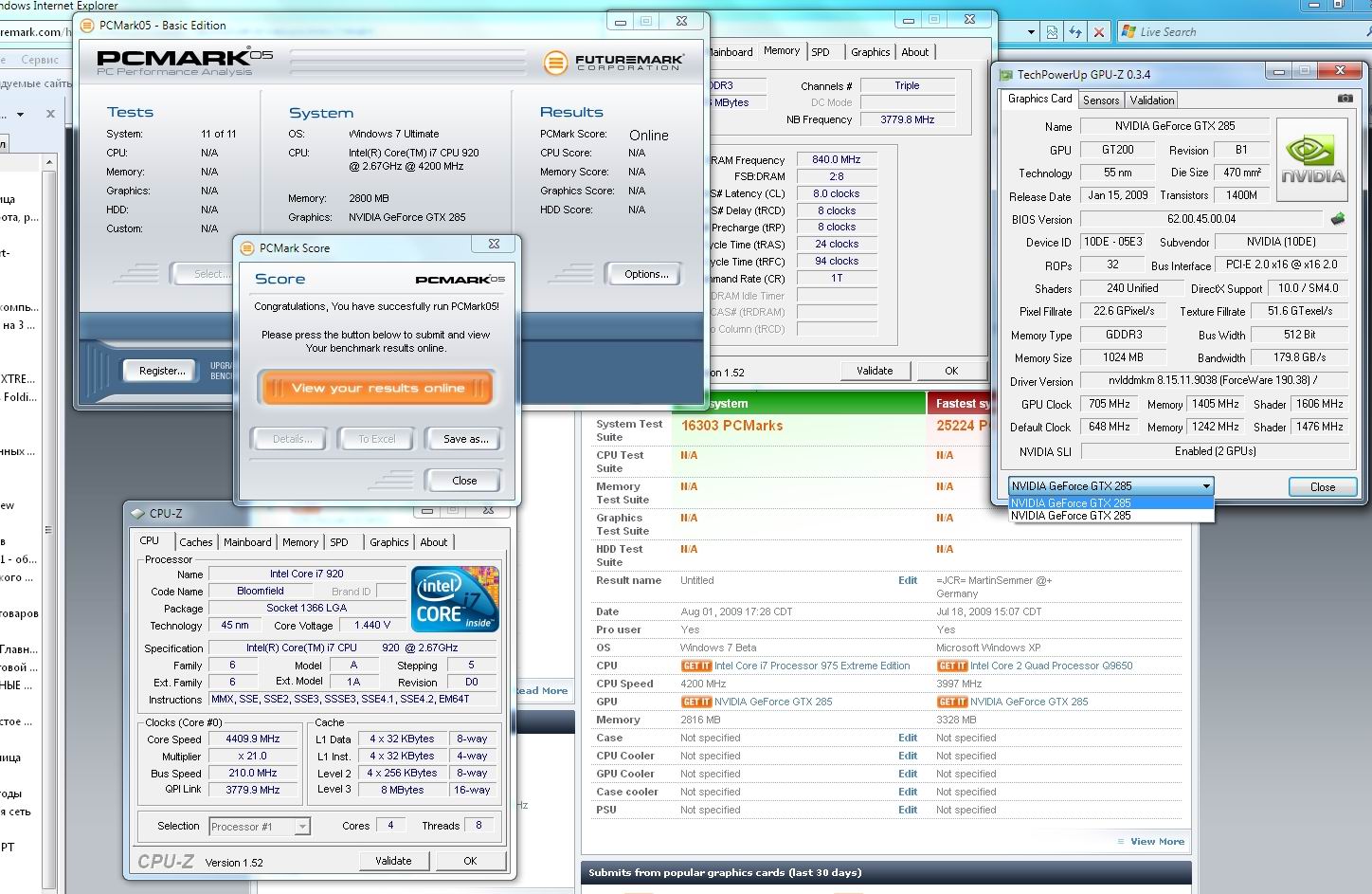Image resolution: width=1372 pixels, height=894 pixels.
Task: Open SPD tab in front CPU-Z window
Action: click(x=339, y=542)
